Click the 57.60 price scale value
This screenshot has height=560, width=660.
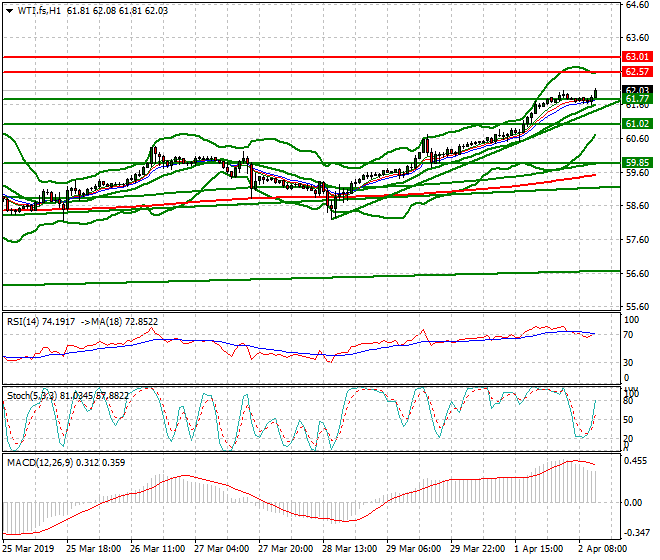pos(637,240)
